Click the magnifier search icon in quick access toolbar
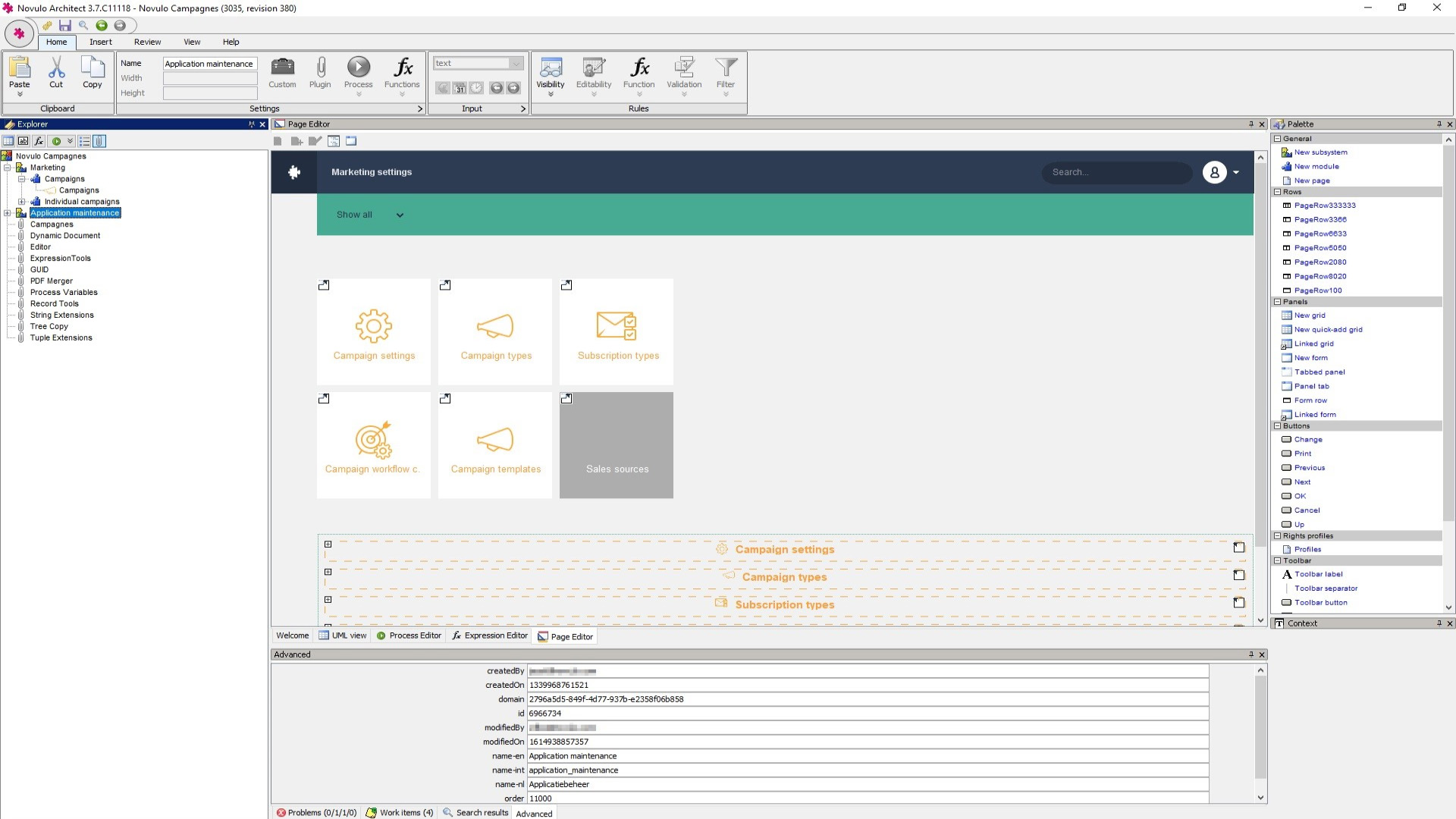The height and width of the screenshot is (819, 1456). coord(83,26)
